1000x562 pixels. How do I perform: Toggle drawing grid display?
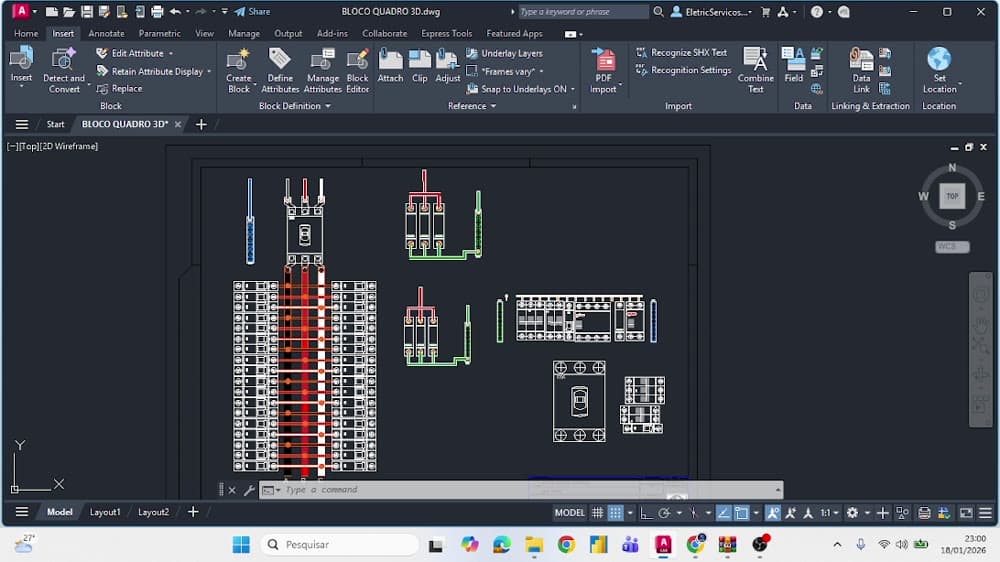click(x=598, y=512)
